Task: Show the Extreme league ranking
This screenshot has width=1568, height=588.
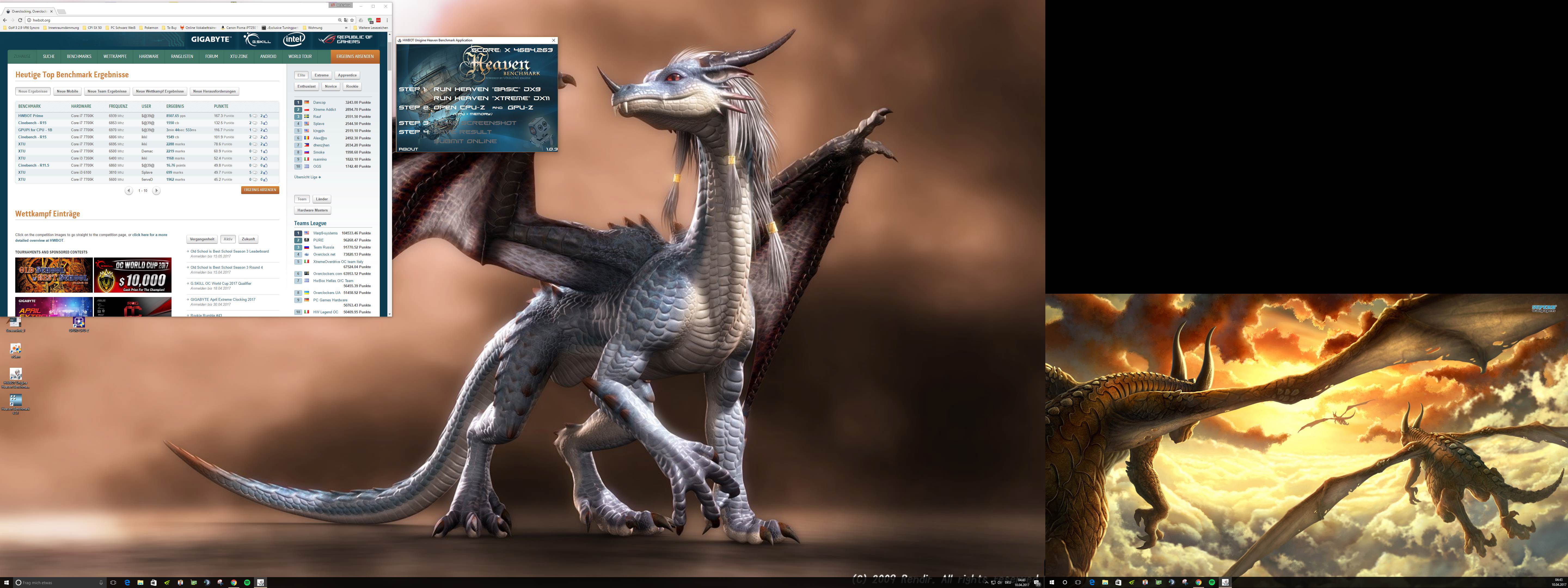Action: point(321,75)
